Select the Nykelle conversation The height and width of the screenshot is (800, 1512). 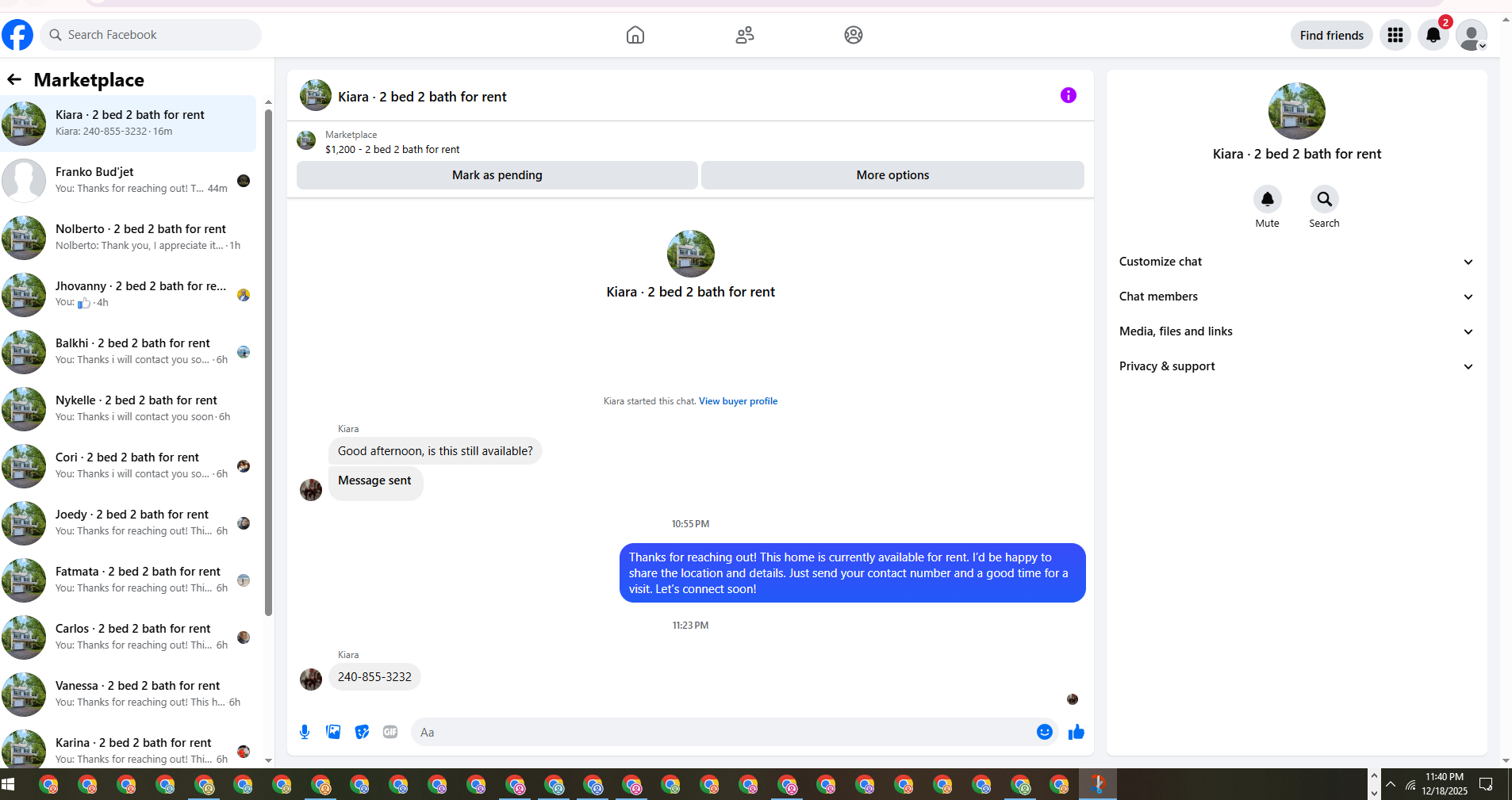(x=129, y=408)
